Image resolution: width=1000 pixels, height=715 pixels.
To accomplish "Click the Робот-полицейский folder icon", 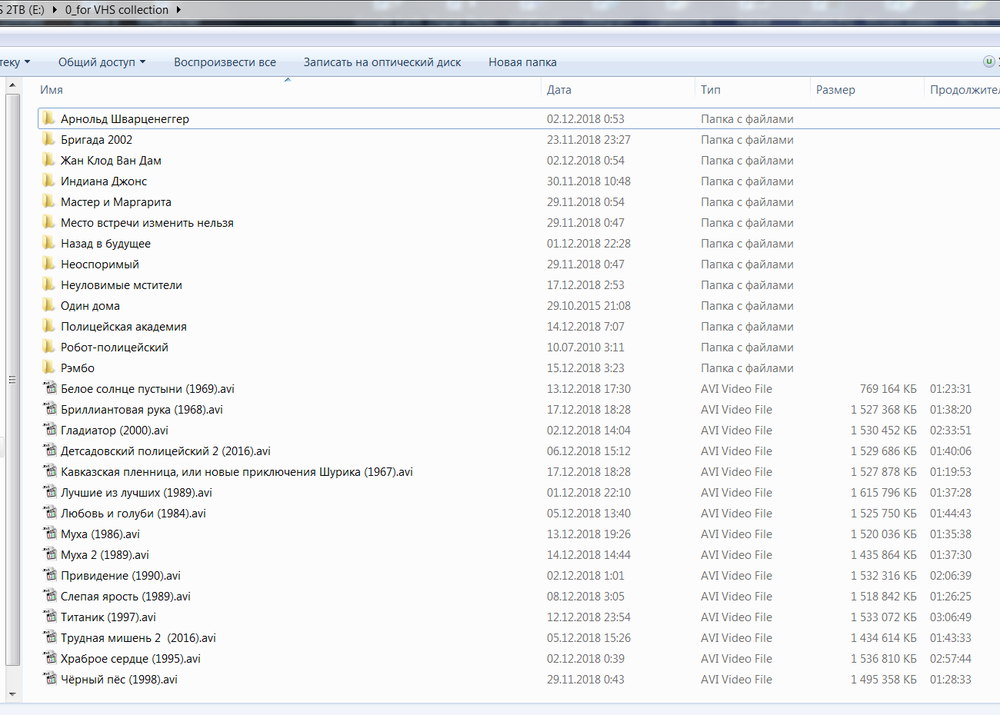I will tap(48, 347).
